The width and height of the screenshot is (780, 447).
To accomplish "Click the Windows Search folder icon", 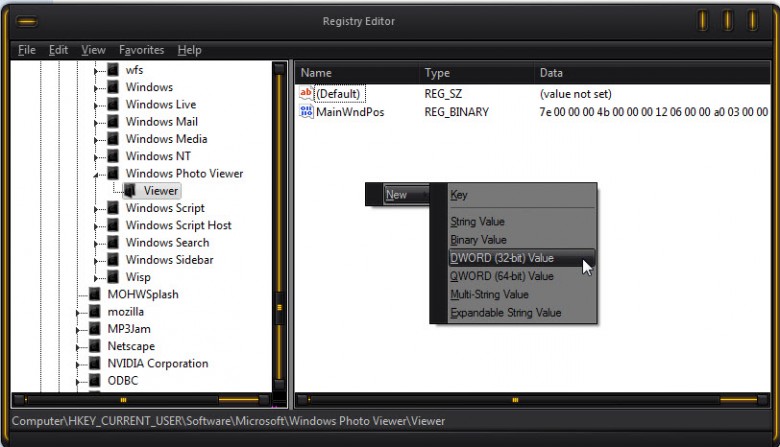I will point(113,243).
